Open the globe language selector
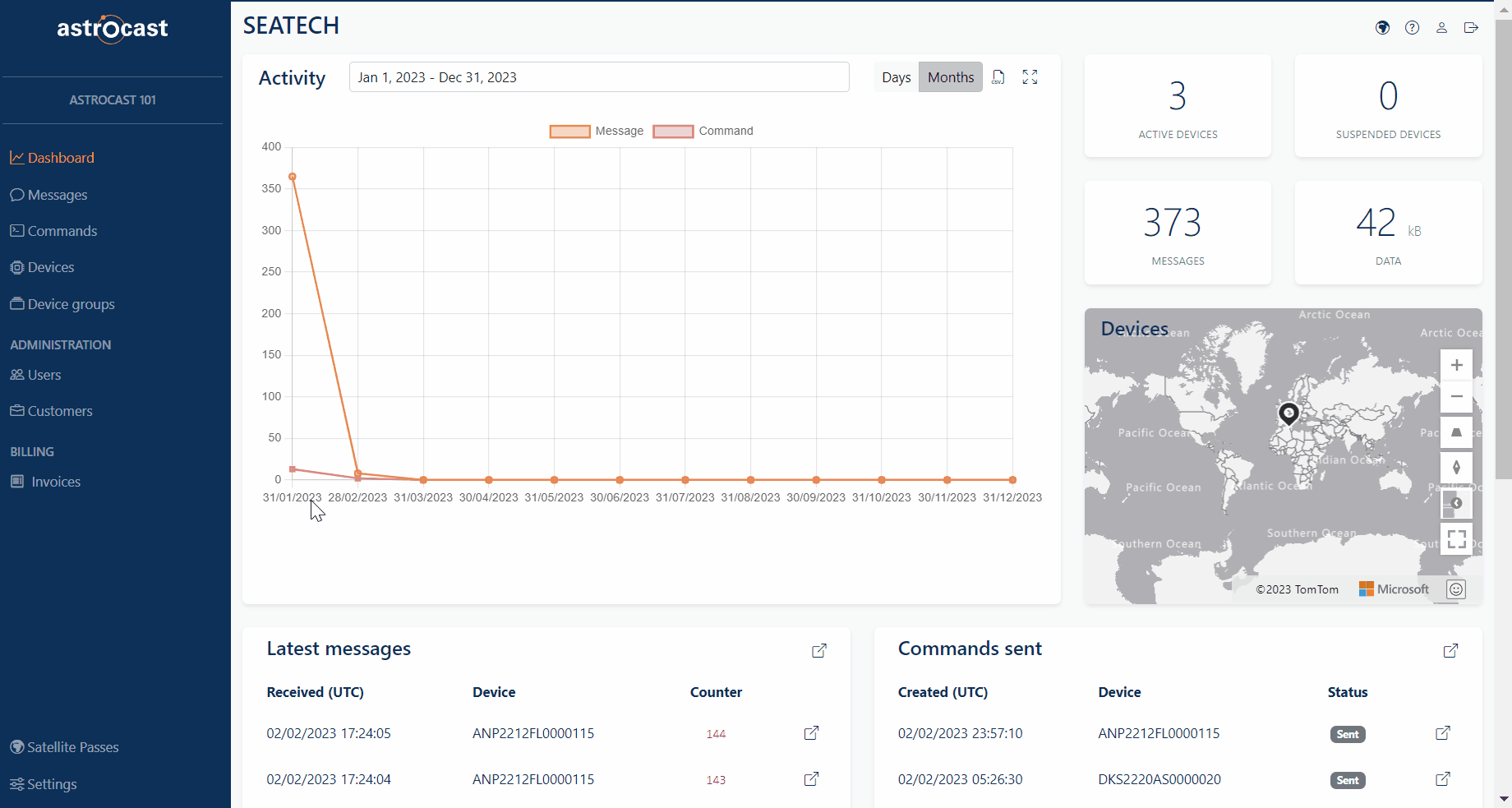Screen dimensions: 1512x808 [1382, 28]
